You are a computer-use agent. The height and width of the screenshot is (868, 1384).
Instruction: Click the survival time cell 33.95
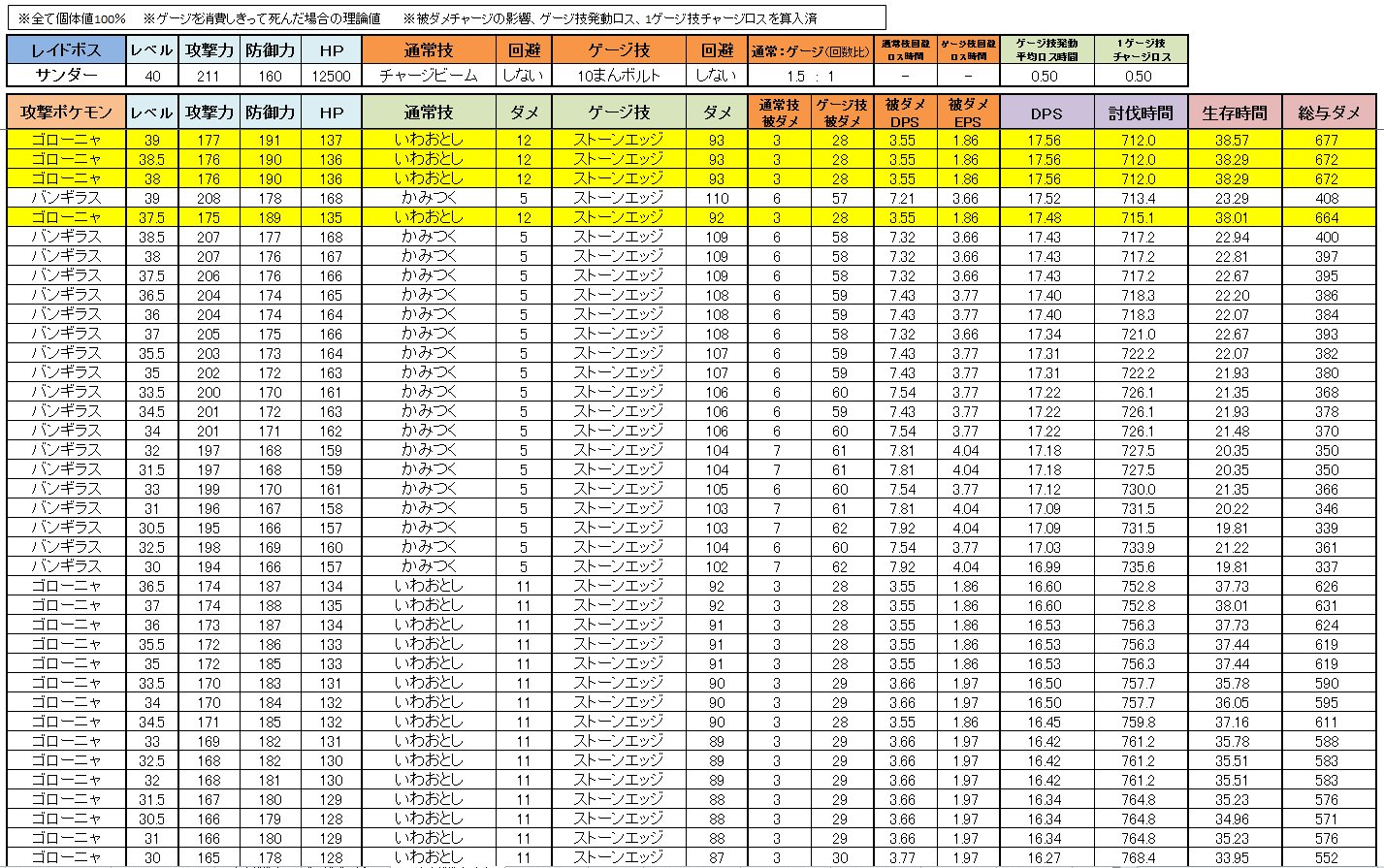pyautogui.click(x=1235, y=857)
